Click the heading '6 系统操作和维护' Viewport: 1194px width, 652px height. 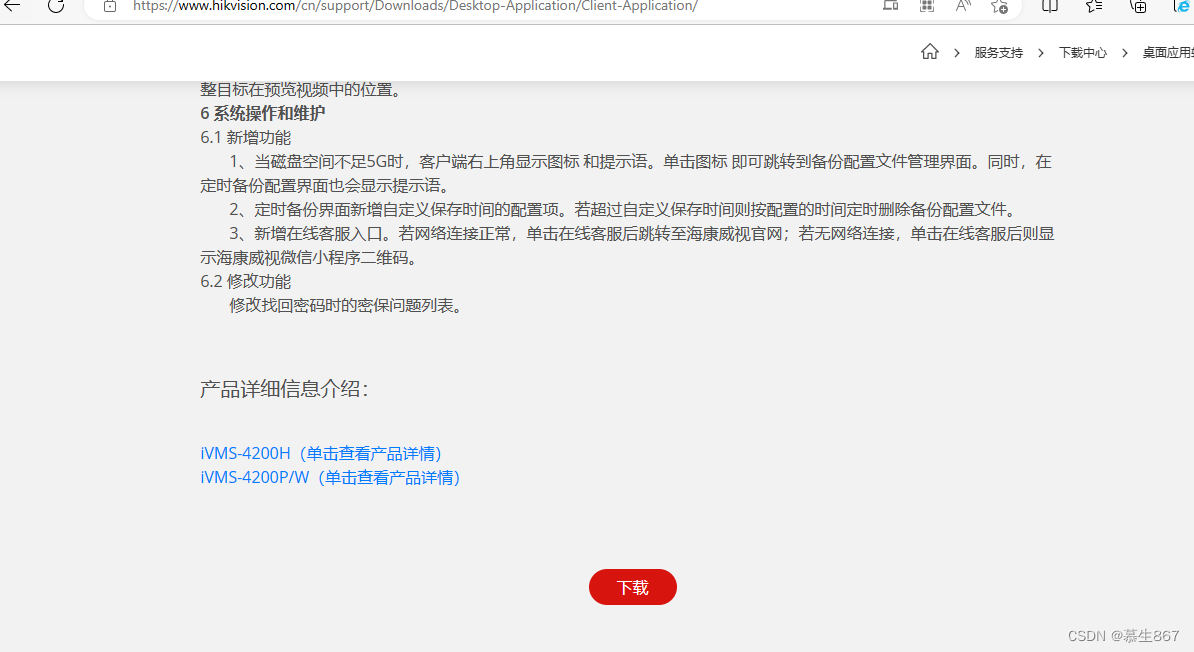[263, 113]
